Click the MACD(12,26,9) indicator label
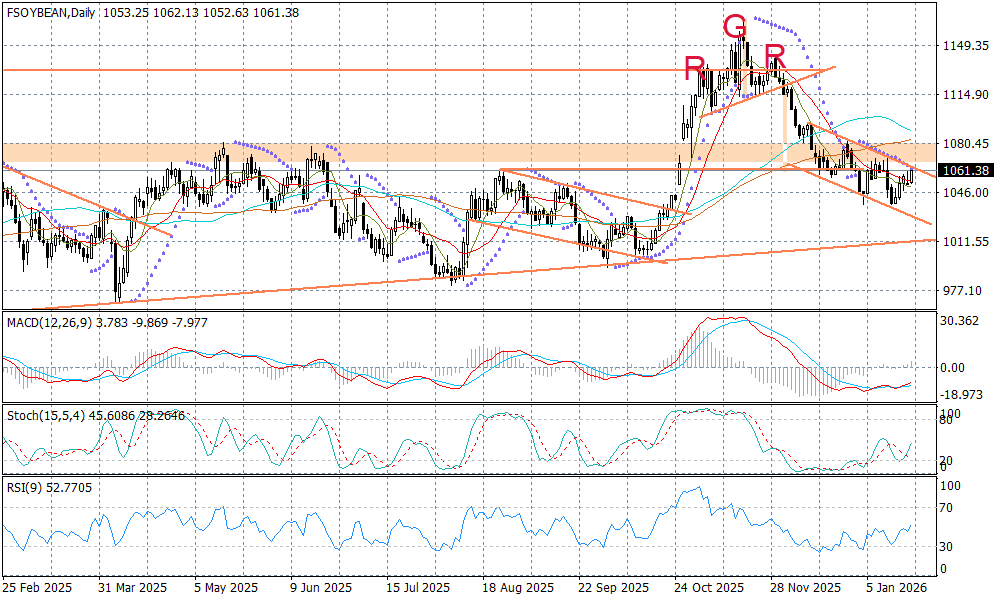This screenshot has height=600, width=1000. point(50,320)
